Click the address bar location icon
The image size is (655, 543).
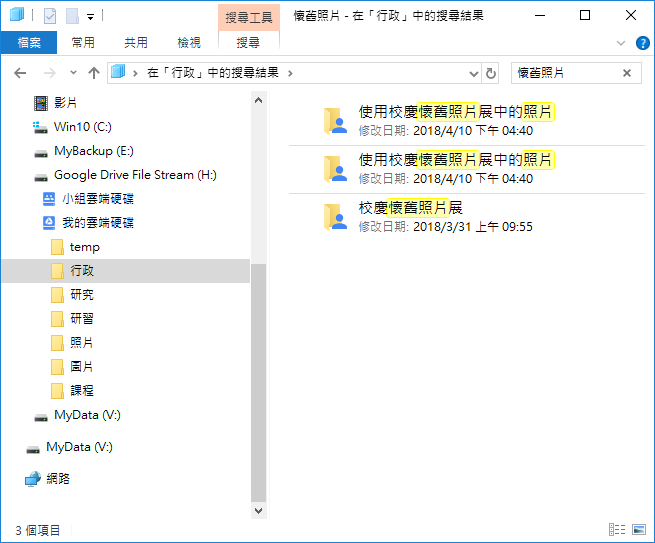[118, 72]
